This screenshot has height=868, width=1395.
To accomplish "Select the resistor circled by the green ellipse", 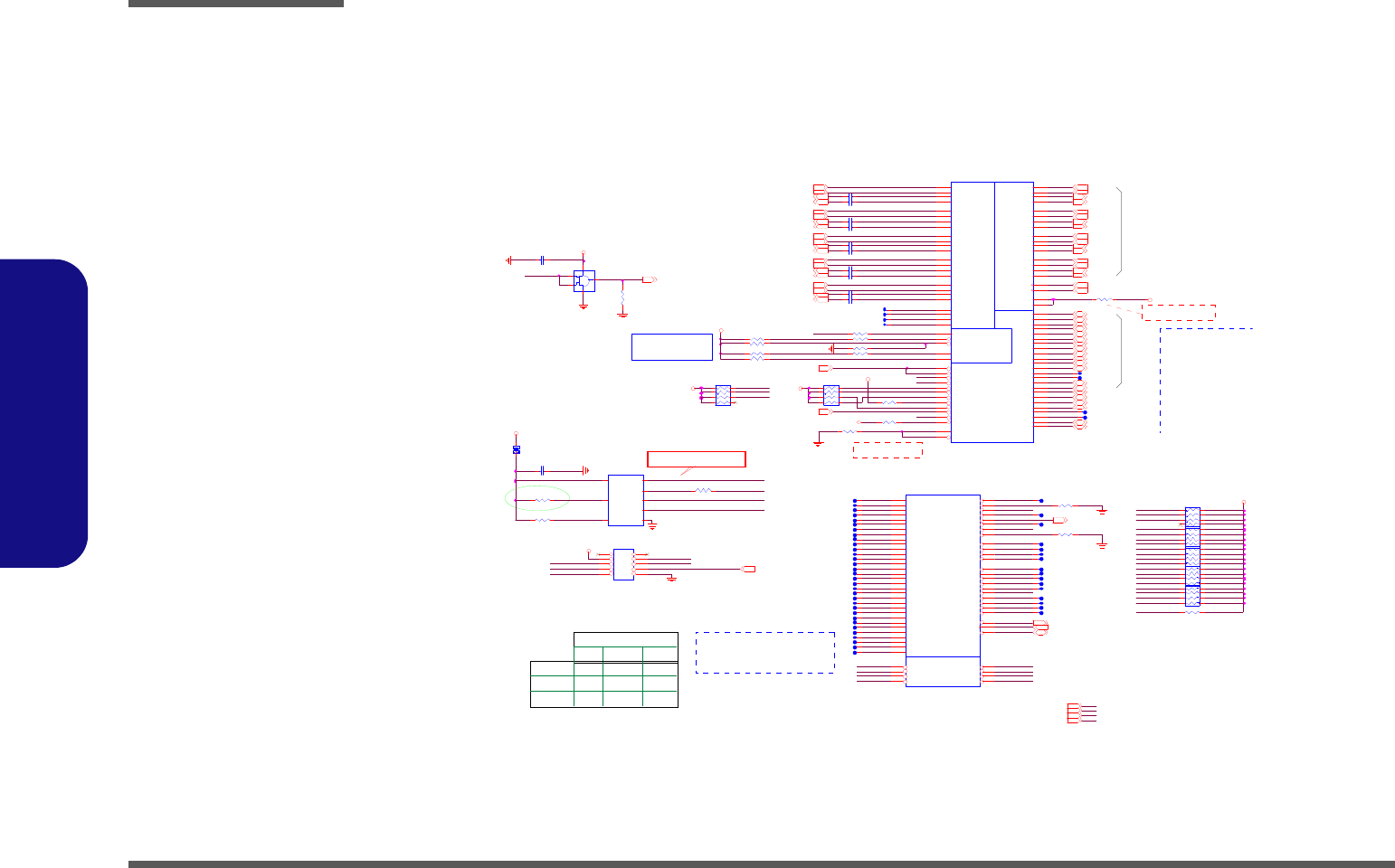I will [x=541, y=500].
